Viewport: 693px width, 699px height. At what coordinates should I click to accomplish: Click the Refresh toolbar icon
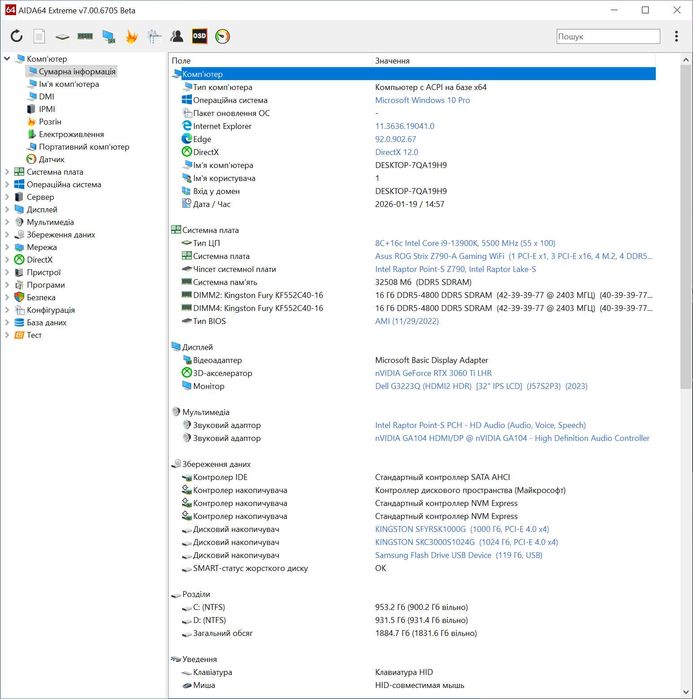(16, 36)
